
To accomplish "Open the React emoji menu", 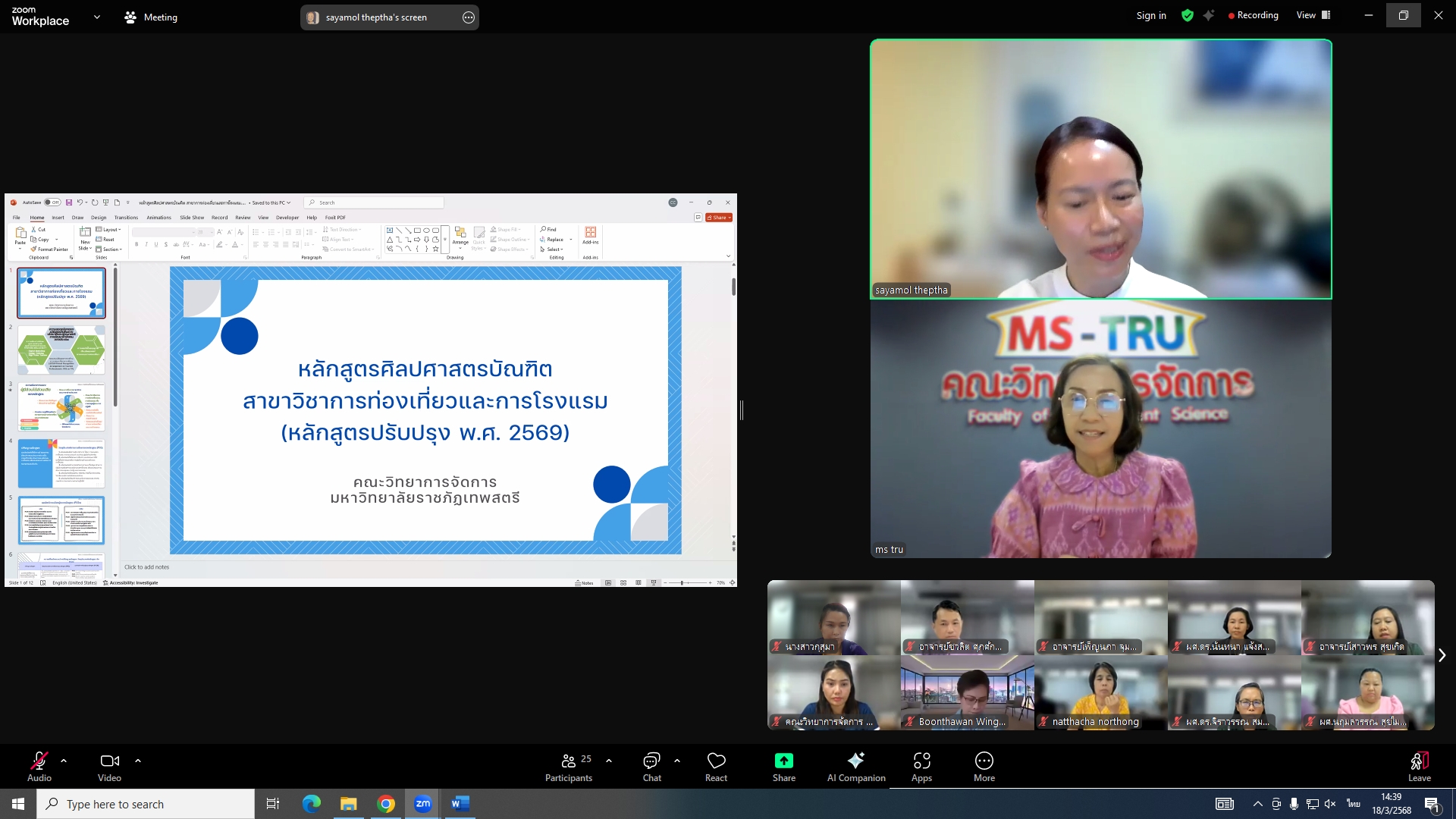I will click(x=716, y=761).
